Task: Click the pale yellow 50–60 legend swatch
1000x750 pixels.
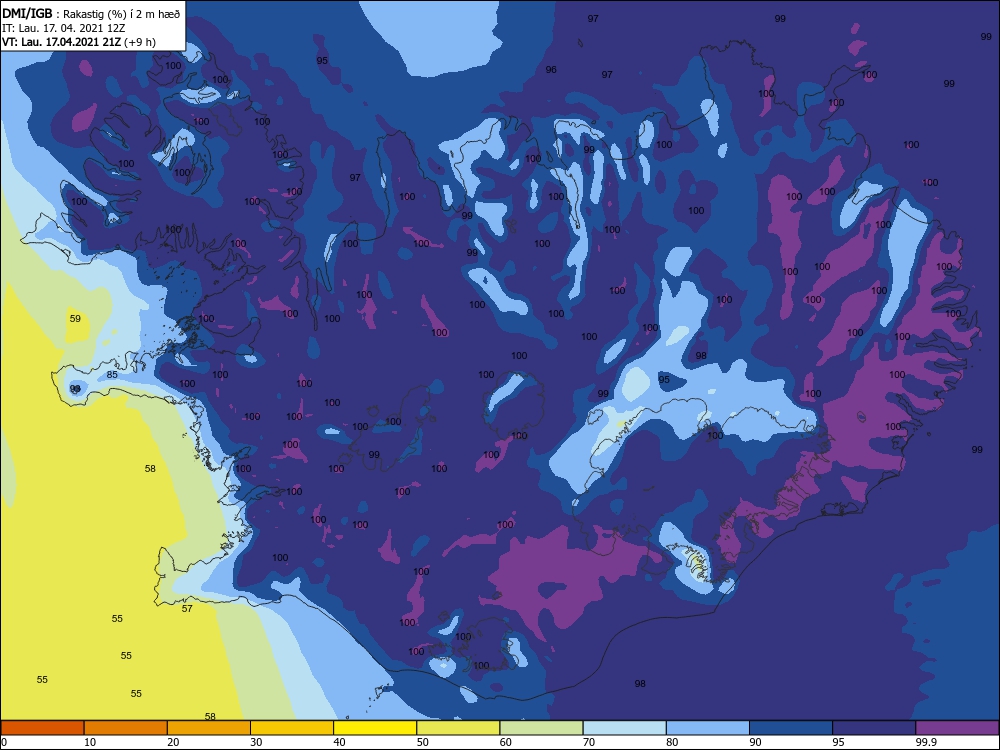Action: 458,728
